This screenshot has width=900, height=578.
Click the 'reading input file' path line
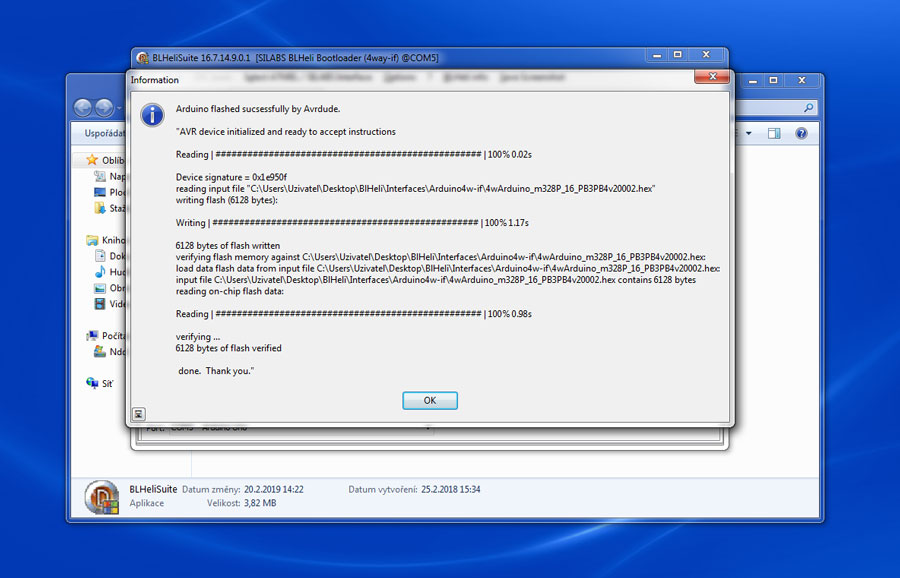pyautogui.click(x=416, y=188)
